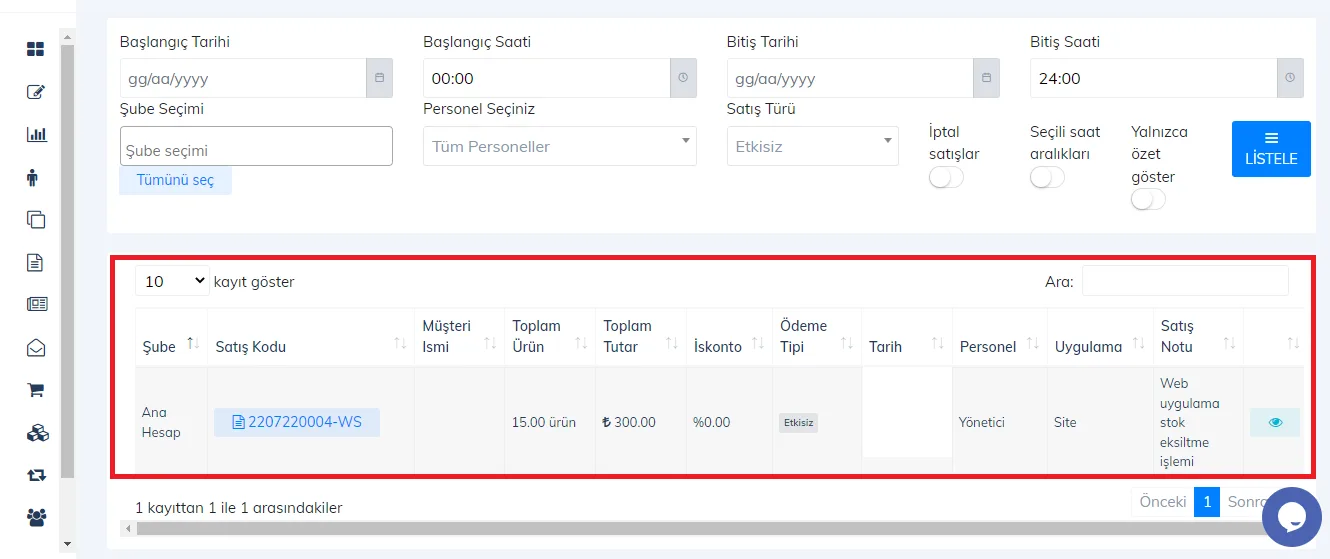This screenshot has width=1330, height=559.
Task: Open the stacked boxes stock icon
Action: coord(37,433)
